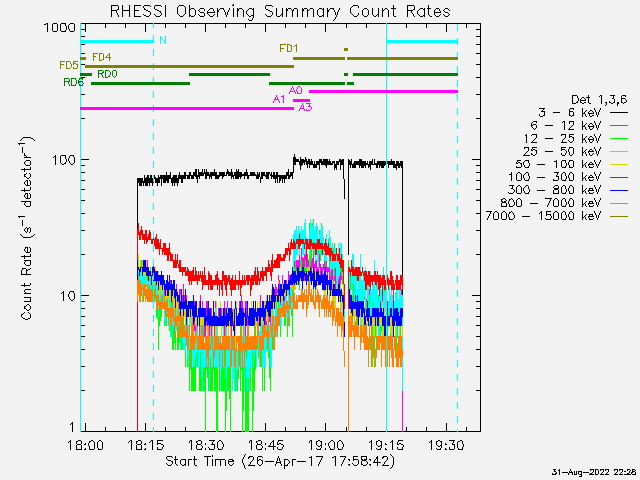Image resolution: width=640 pixels, height=480 pixels.
Task: Click the 'A1' attenuator label
Action: coord(279,99)
